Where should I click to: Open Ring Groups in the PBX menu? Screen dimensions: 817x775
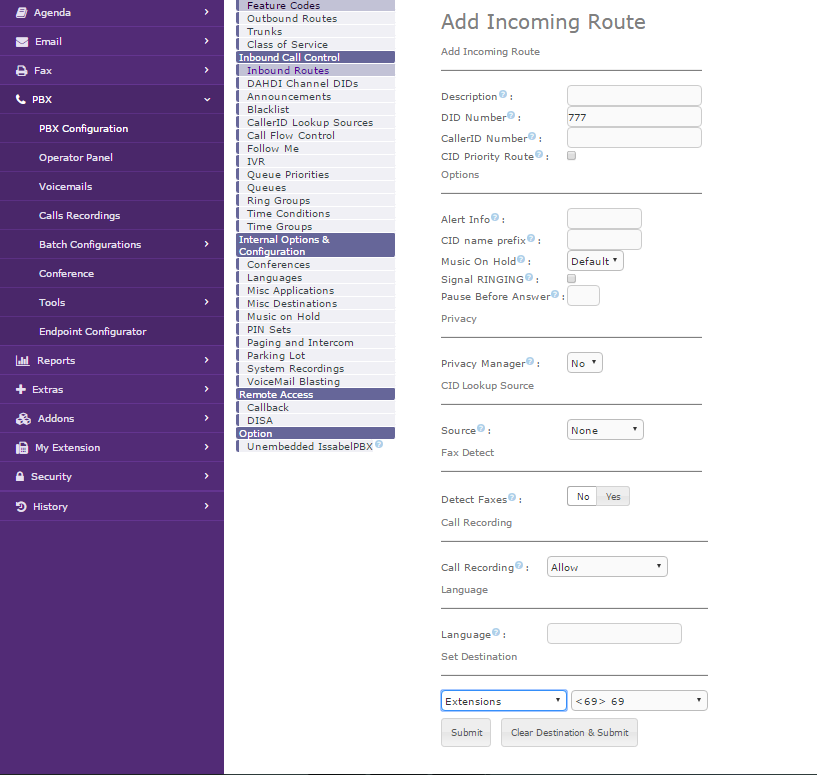278,201
